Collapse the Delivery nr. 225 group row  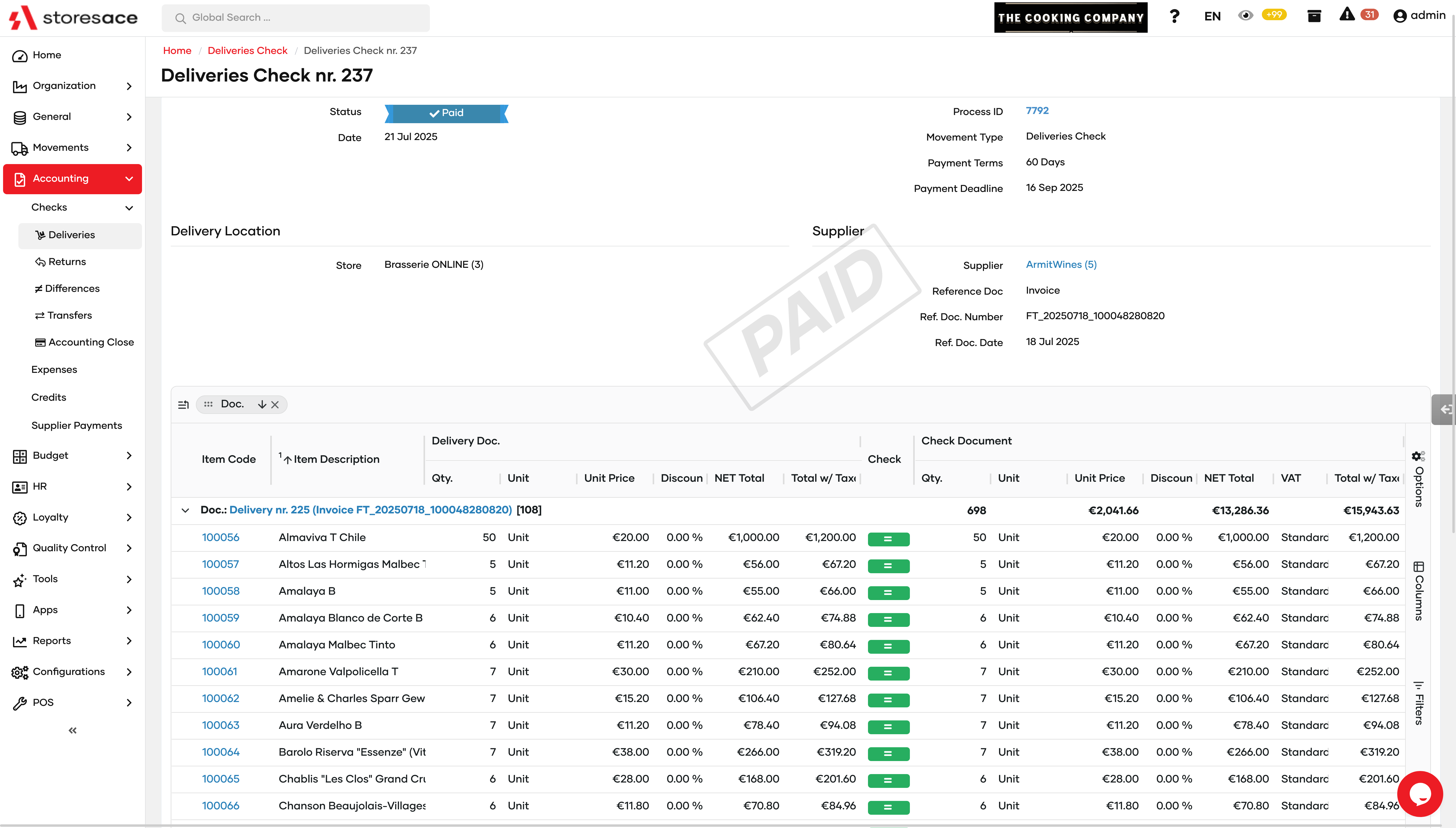[185, 510]
